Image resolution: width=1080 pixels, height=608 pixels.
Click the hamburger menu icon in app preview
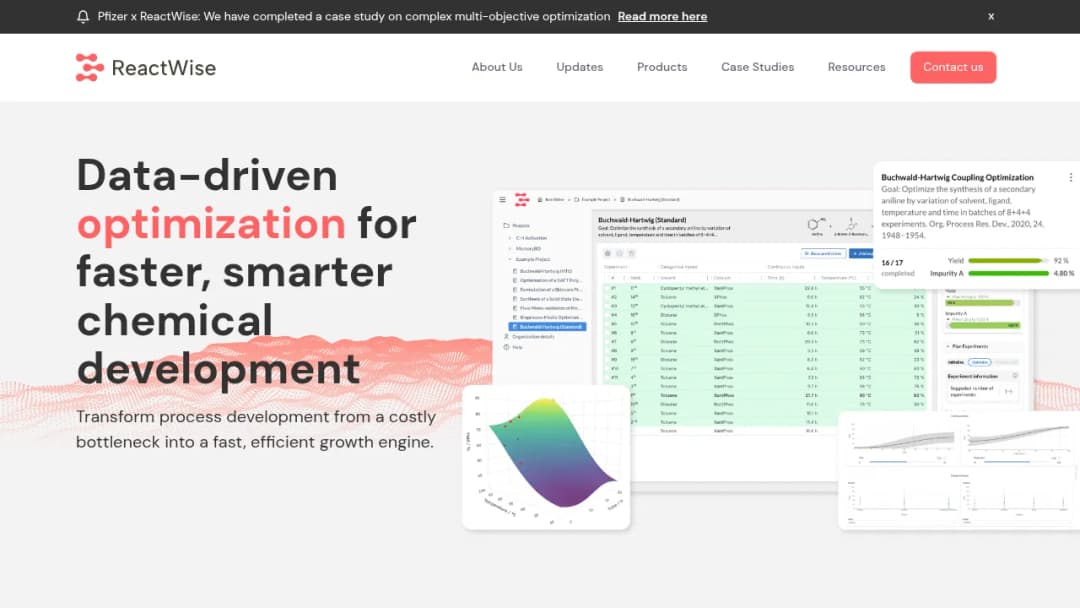(x=502, y=200)
